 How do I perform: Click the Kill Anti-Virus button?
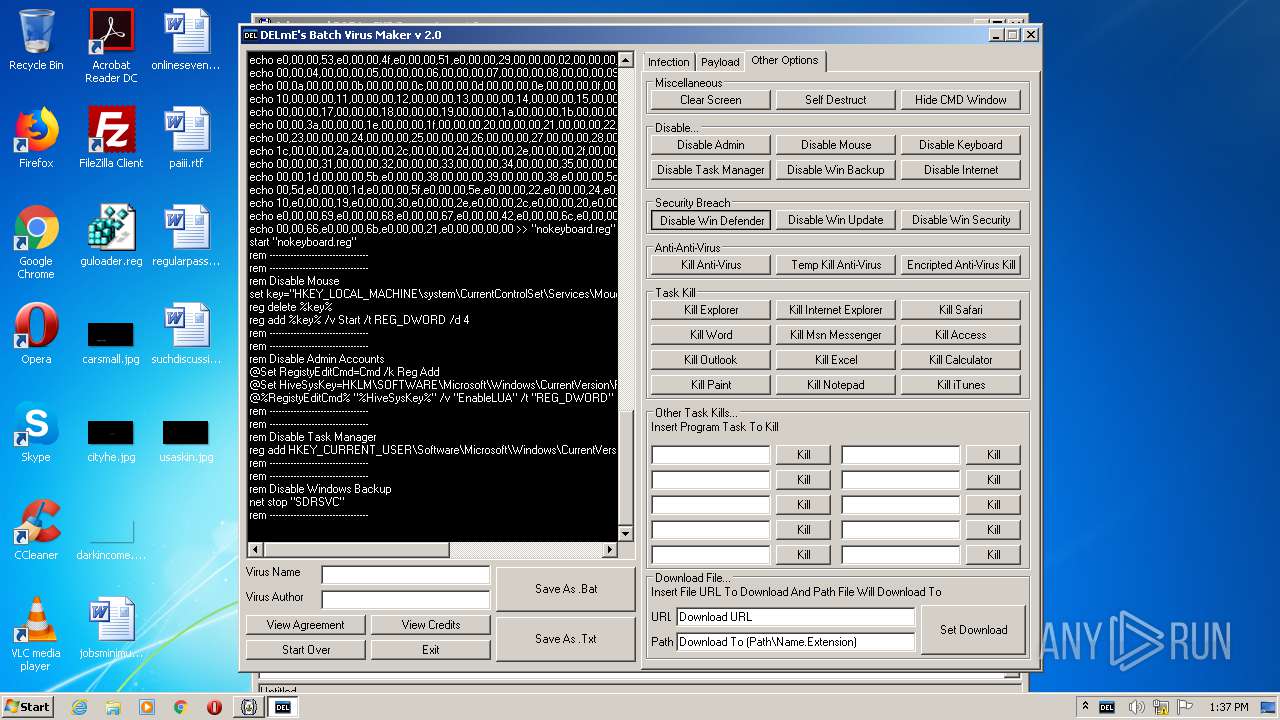[x=710, y=265]
